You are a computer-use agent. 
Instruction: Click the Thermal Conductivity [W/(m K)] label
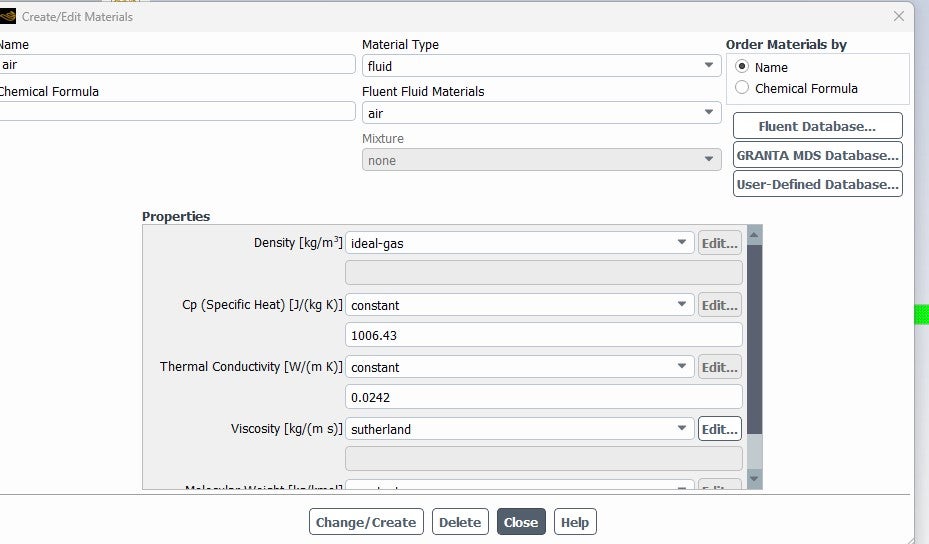click(251, 366)
